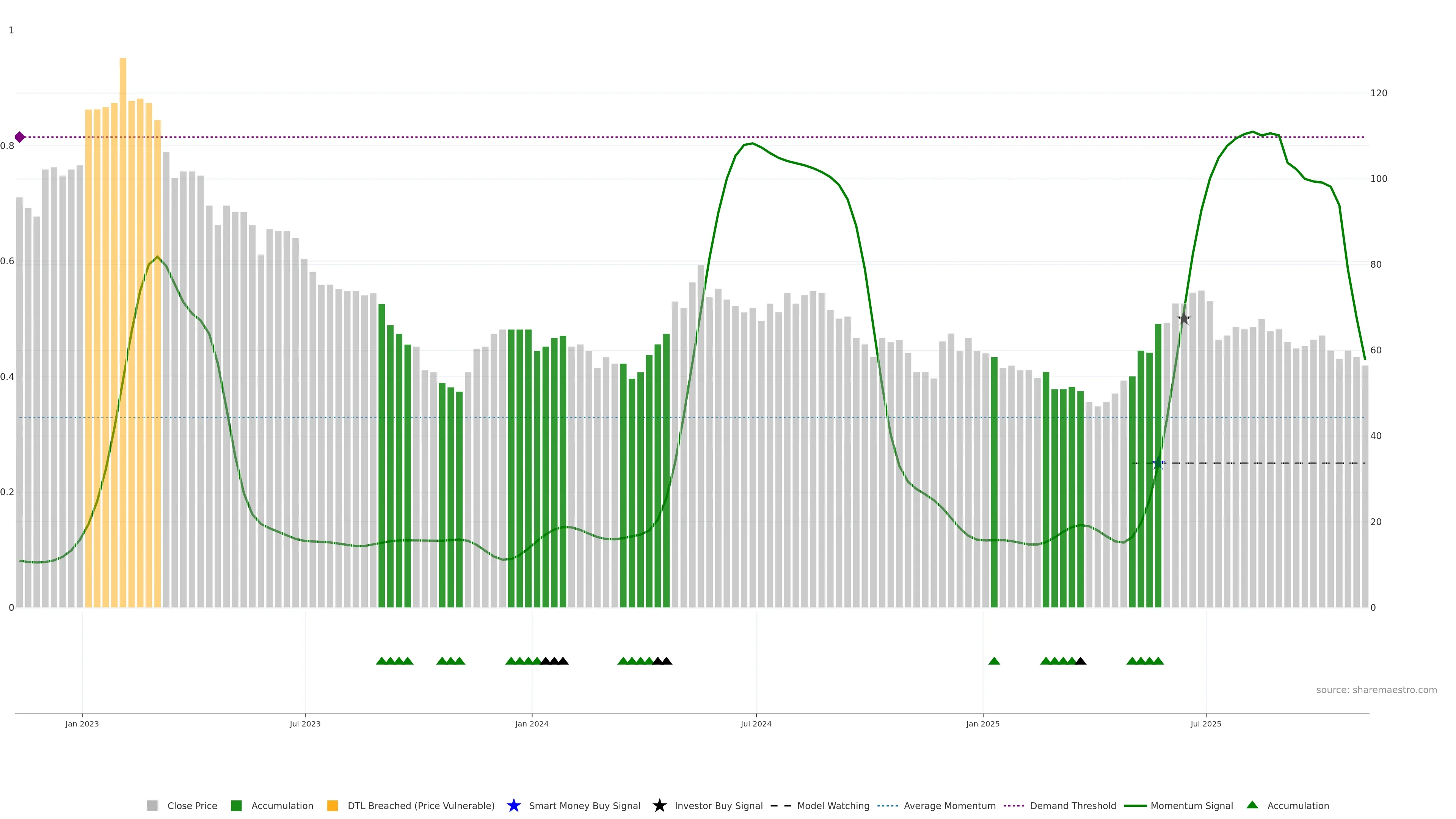Click the gray Close Price legend square
Image resolution: width=1456 pixels, height=819 pixels.
click(x=152, y=805)
